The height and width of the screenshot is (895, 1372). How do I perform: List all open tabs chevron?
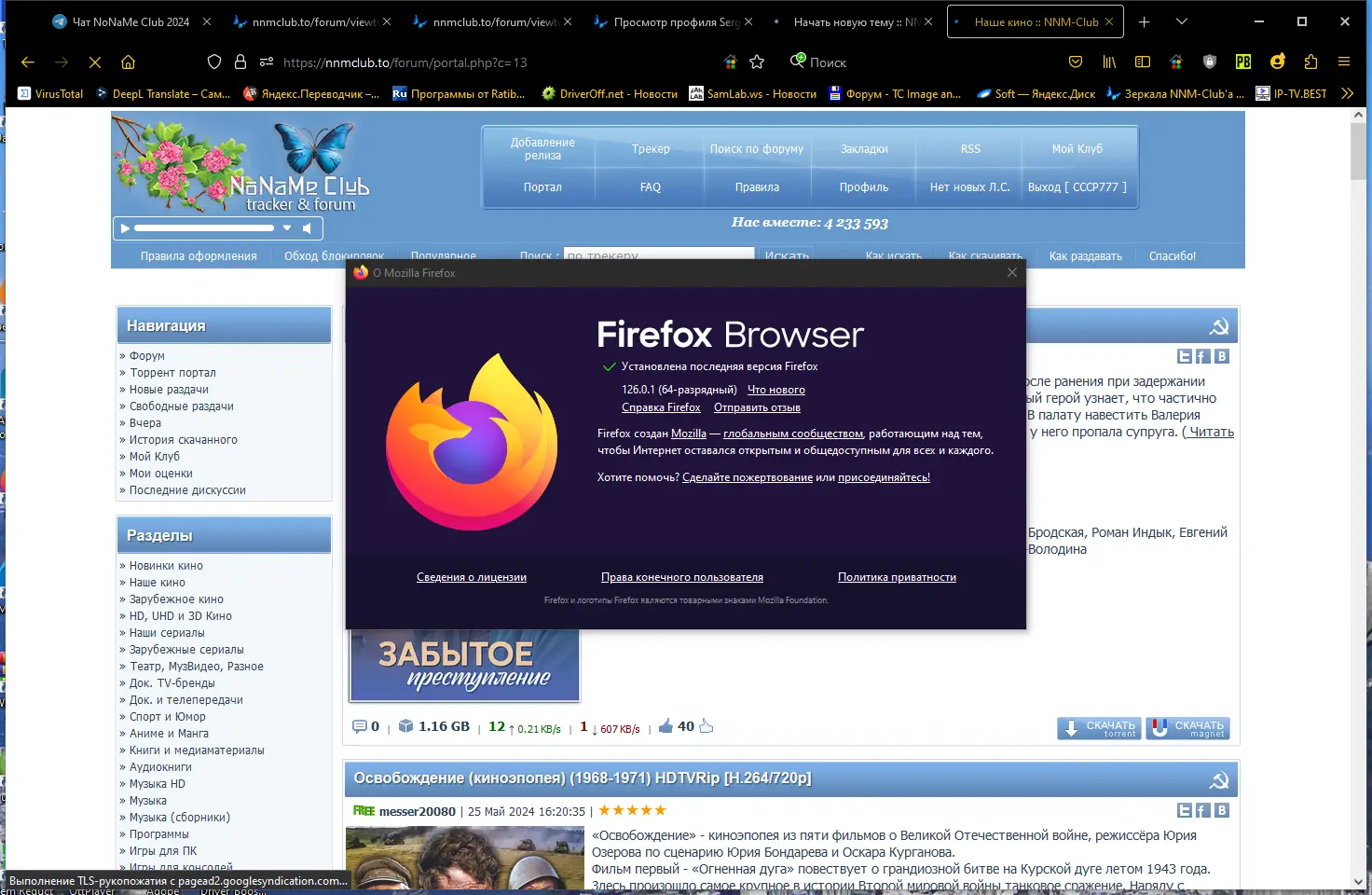1182,21
